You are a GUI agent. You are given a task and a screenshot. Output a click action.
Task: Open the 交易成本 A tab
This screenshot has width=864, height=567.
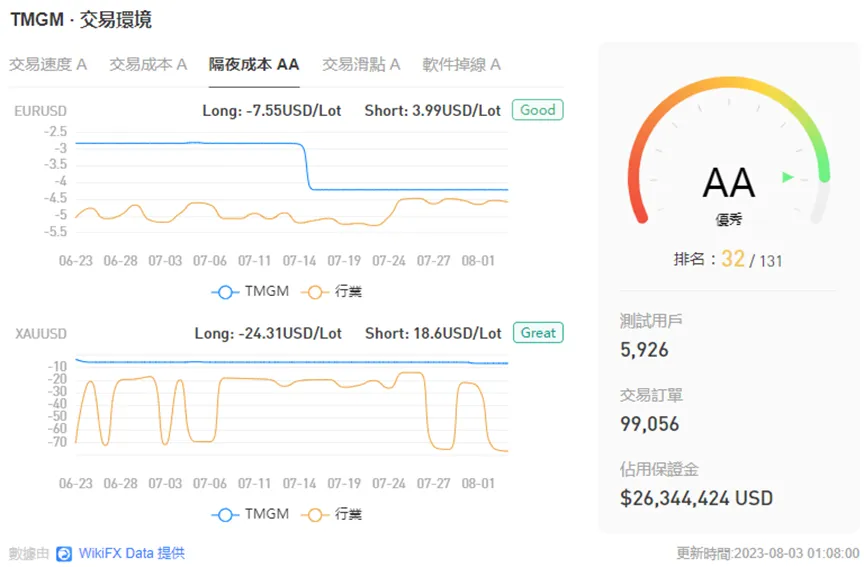pyautogui.click(x=148, y=64)
